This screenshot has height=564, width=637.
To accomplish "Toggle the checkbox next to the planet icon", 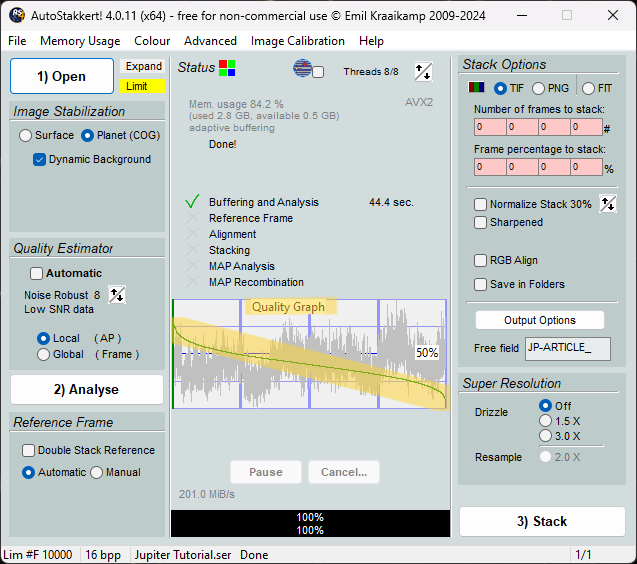I will click(318, 72).
